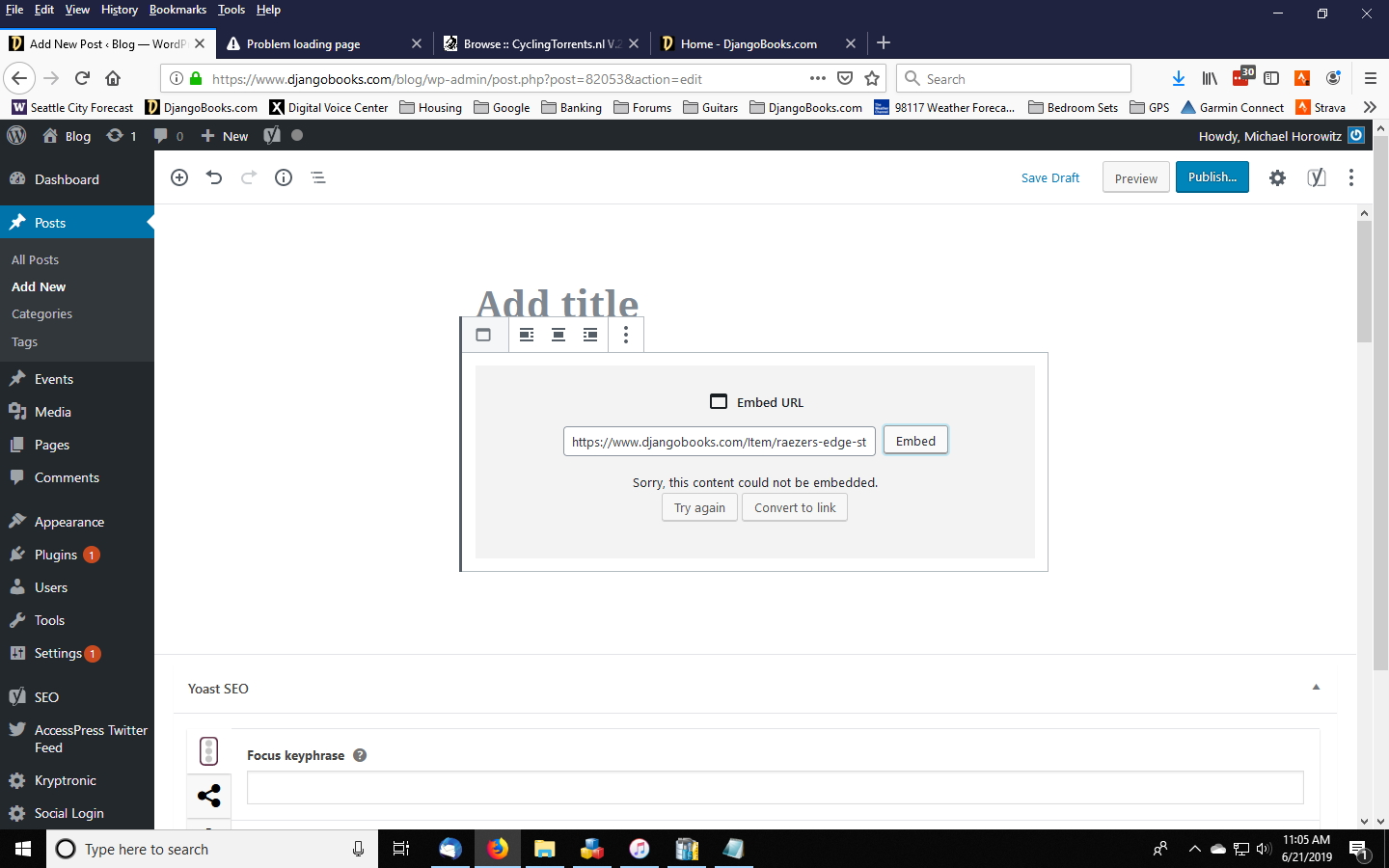The height and width of the screenshot is (868, 1389).
Task: Undo the last editor change
Action: (x=214, y=177)
